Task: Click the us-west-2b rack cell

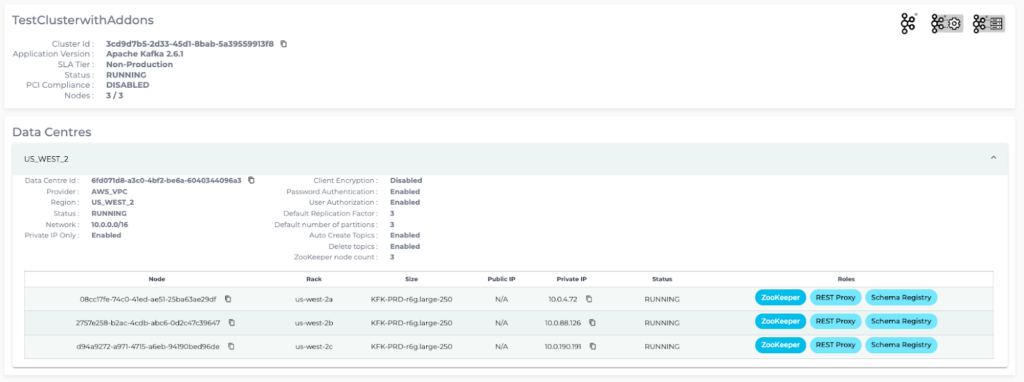Action: click(x=314, y=323)
